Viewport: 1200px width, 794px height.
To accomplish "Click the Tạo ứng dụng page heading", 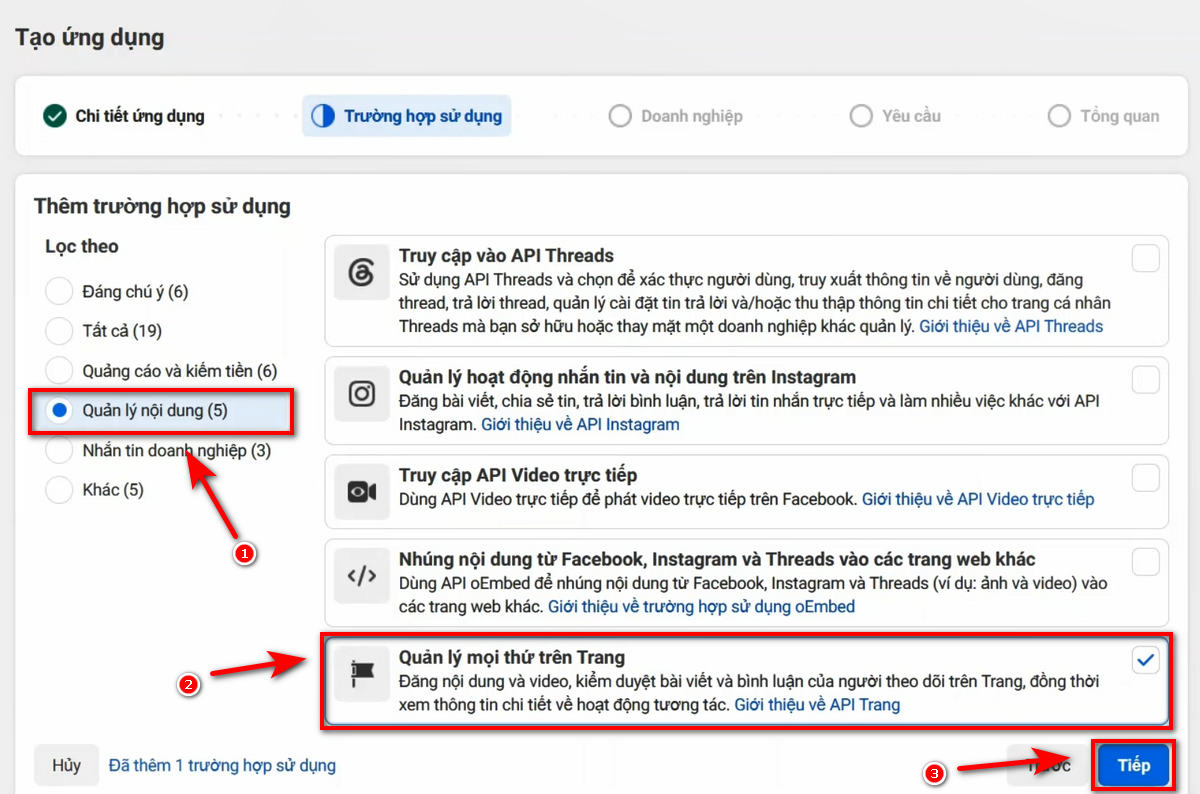I will (x=89, y=38).
